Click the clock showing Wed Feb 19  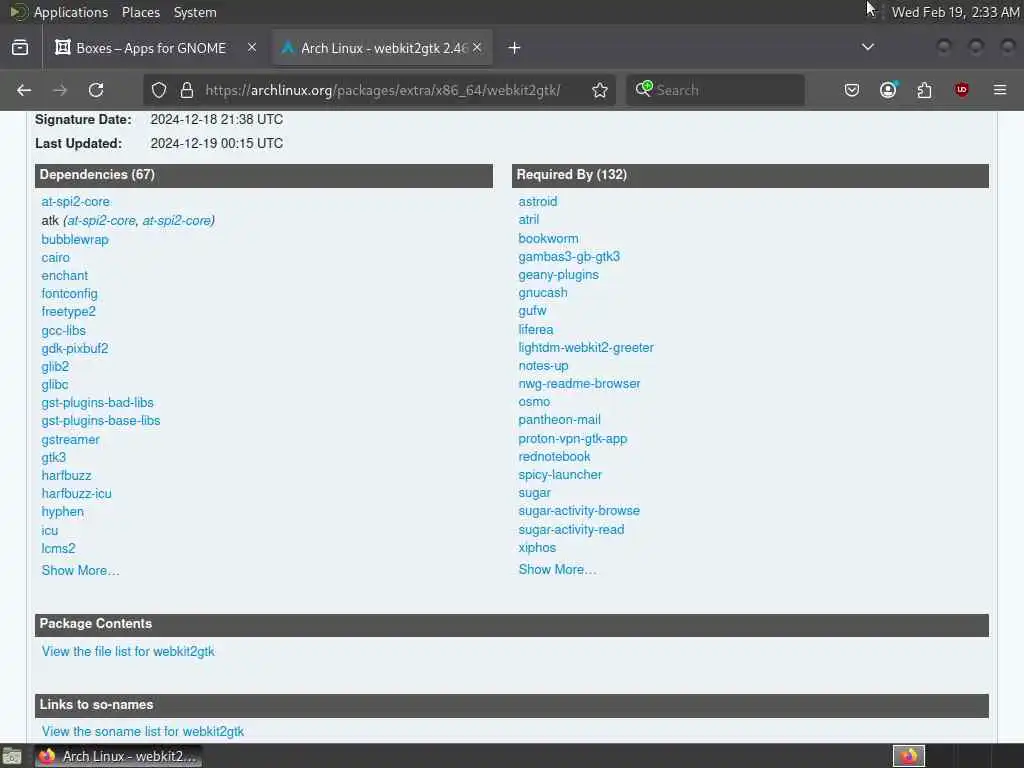[x=955, y=12]
